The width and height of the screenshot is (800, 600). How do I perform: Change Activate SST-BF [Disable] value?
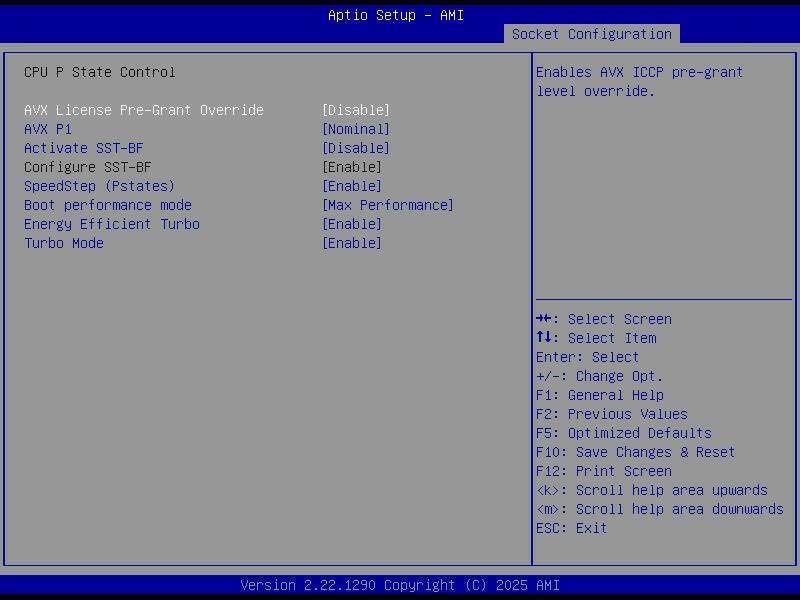(356, 148)
